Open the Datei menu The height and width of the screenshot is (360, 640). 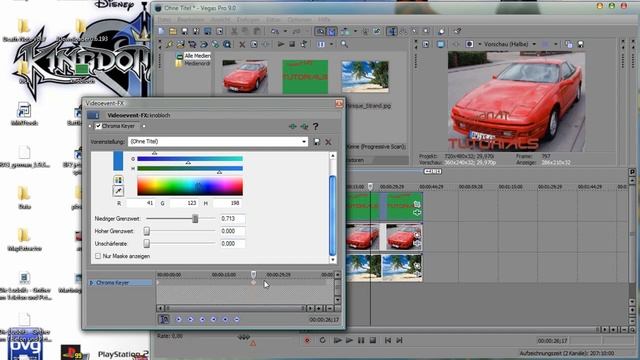point(164,19)
